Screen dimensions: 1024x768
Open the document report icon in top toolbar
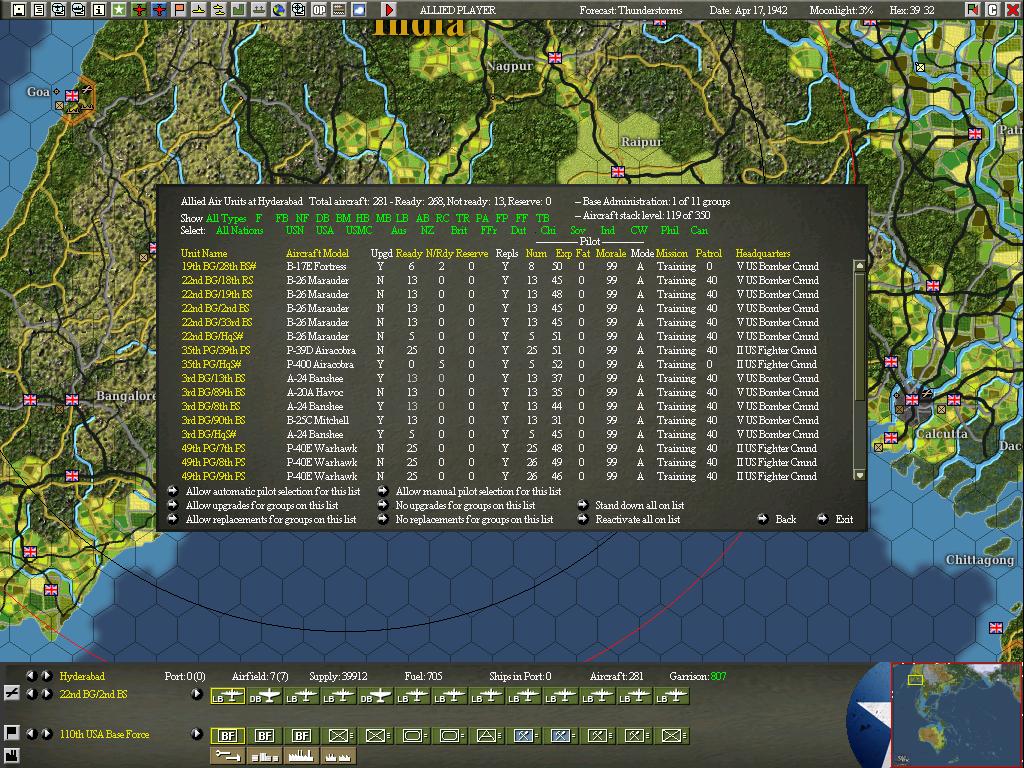point(39,9)
